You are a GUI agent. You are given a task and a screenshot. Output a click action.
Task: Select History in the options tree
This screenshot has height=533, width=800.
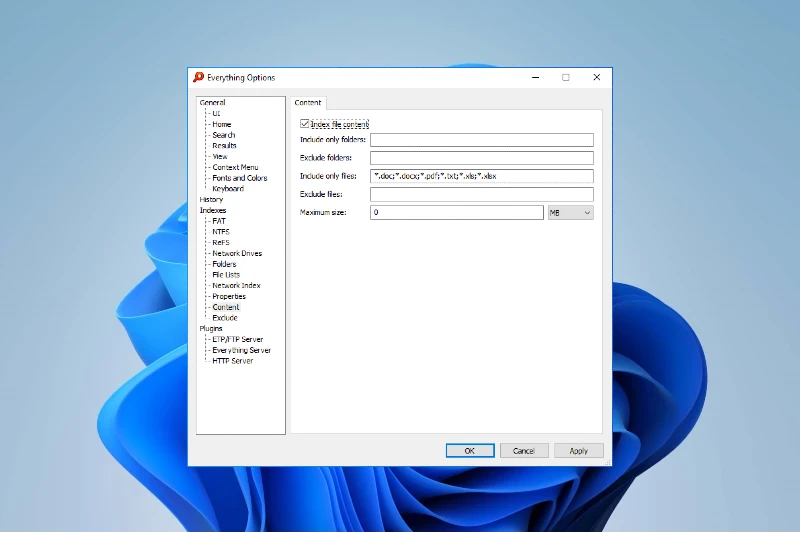point(211,199)
